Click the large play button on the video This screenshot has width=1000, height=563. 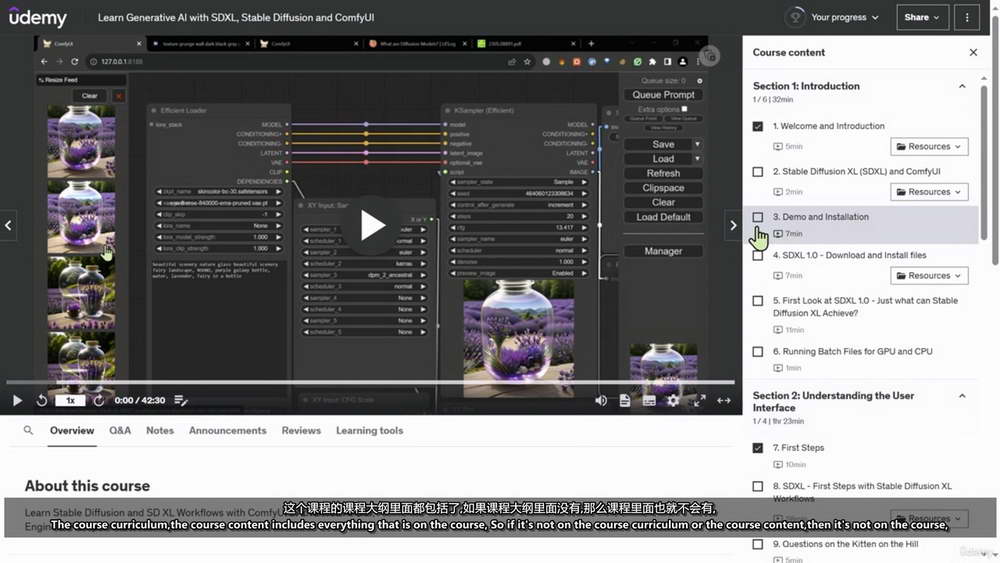pos(372,225)
